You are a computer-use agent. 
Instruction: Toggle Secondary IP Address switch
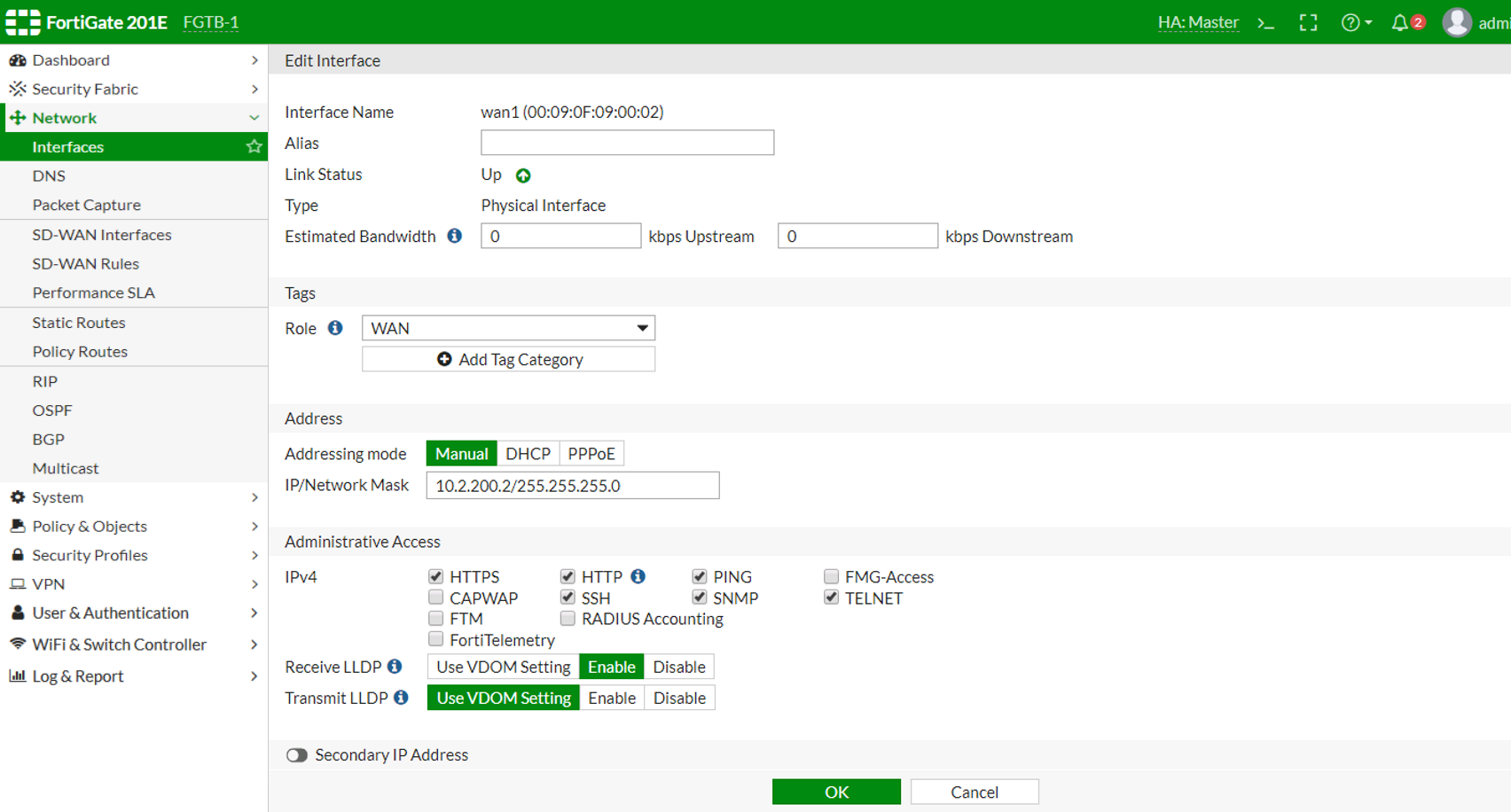click(296, 755)
